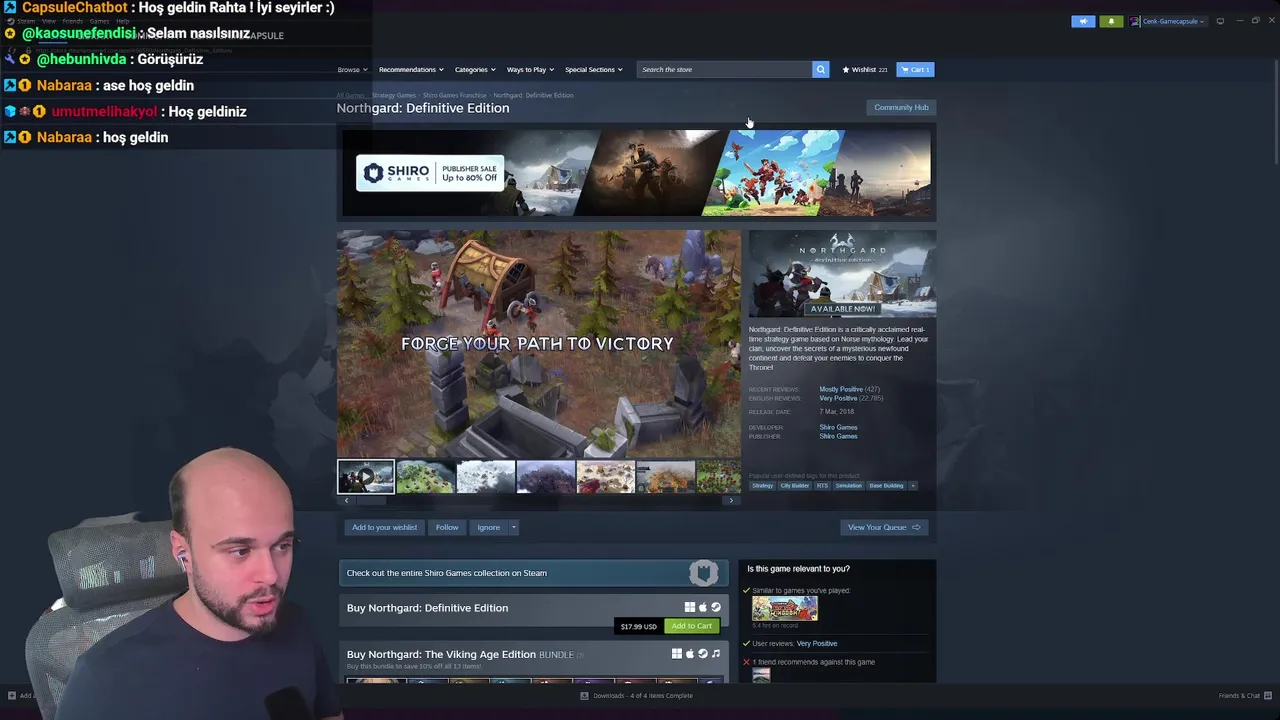This screenshot has height=720, width=1280.
Task: Click Apple icon on Definitive Edition row
Action: coord(702,607)
